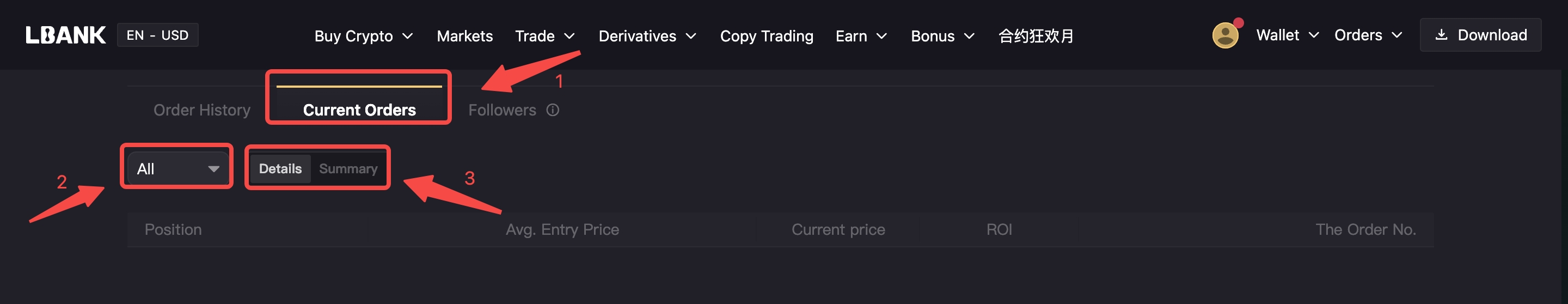
Task: Expand the Buy Crypto menu
Action: (363, 36)
